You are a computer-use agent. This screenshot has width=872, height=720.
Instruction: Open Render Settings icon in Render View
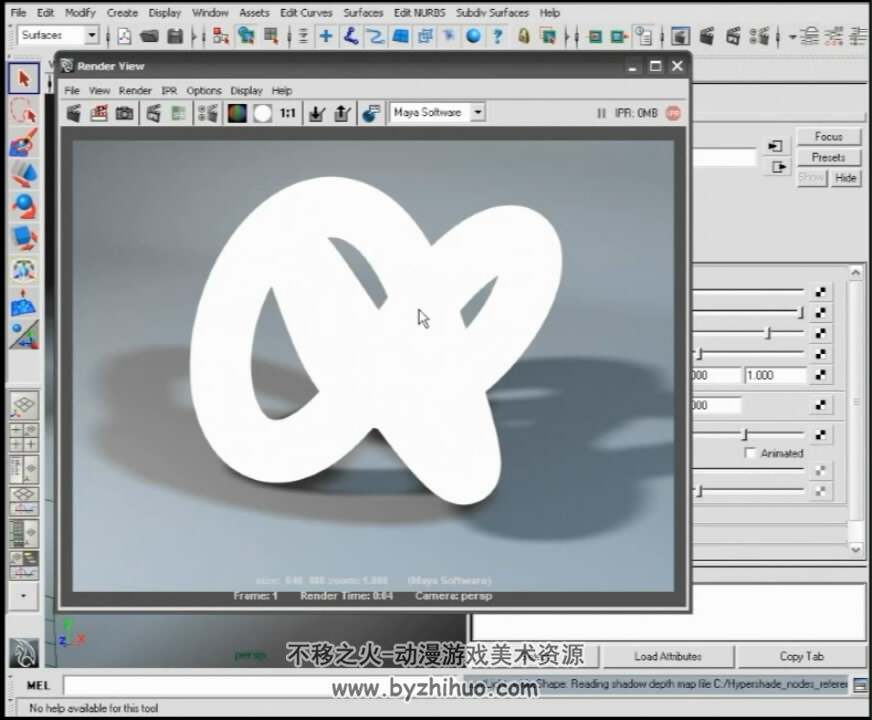tap(208, 113)
